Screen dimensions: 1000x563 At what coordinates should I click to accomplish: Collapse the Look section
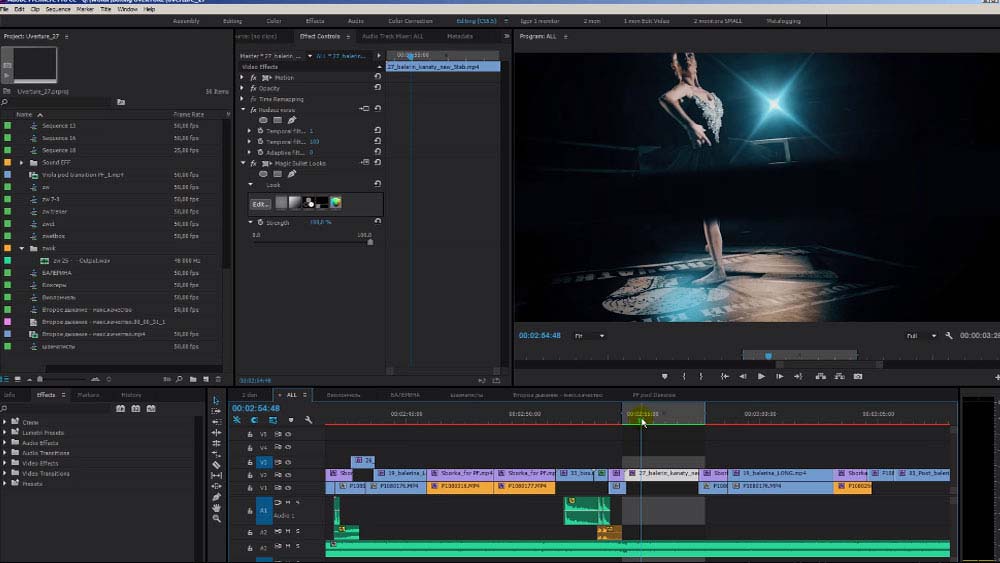coord(251,185)
